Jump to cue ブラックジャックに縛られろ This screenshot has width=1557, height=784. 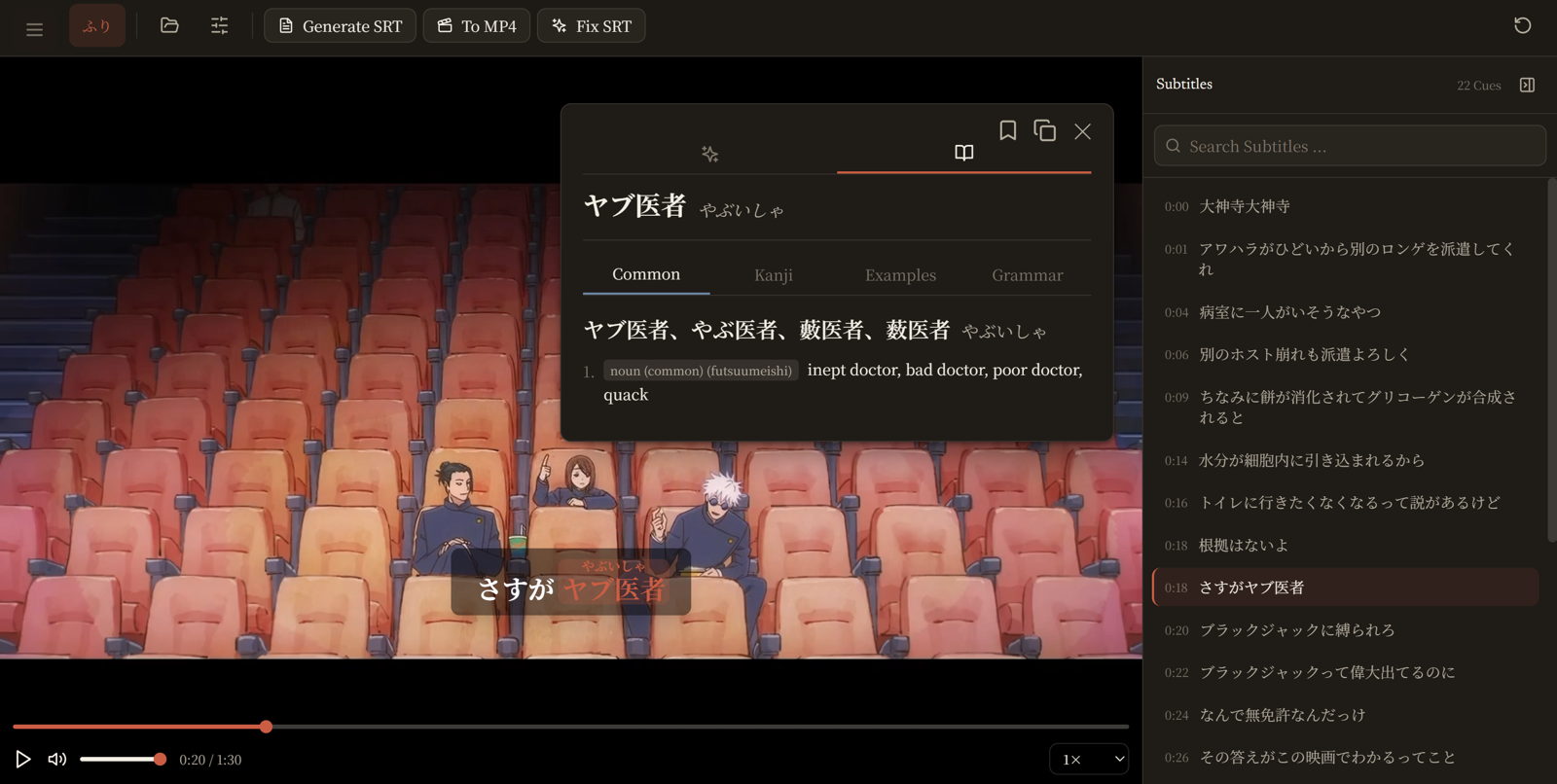[x=1346, y=630]
